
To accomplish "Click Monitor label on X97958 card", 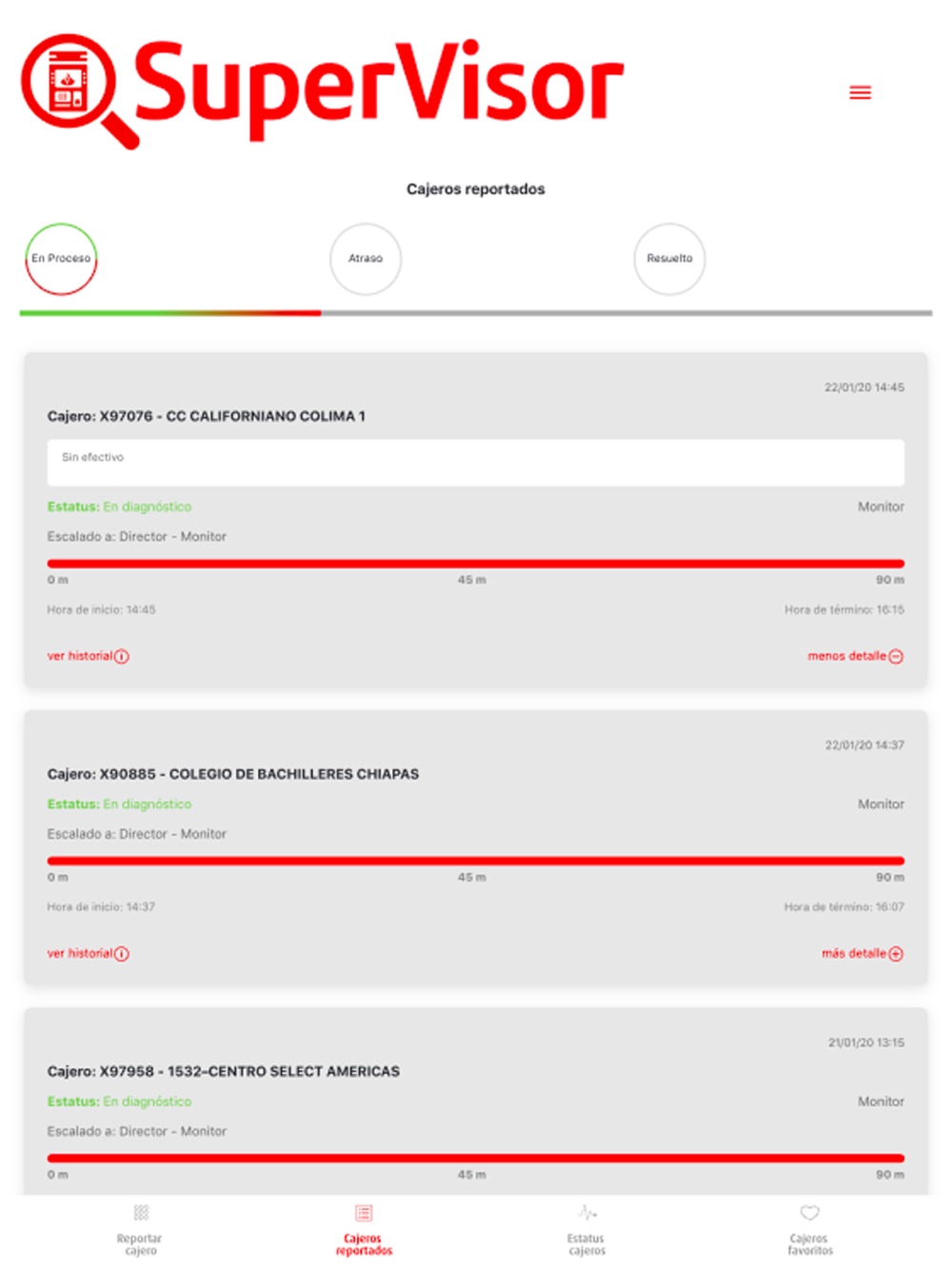I will tap(881, 1101).
